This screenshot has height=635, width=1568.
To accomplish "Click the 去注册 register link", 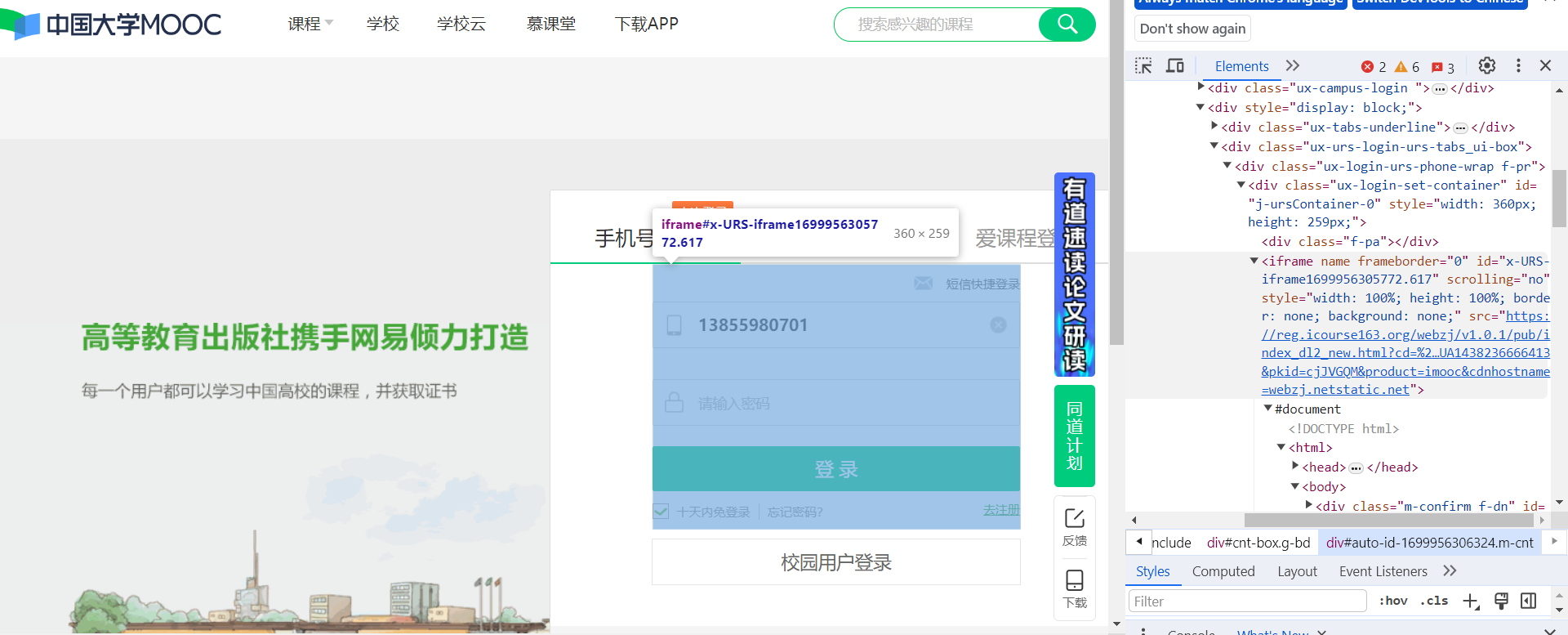I will click(x=1001, y=510).
